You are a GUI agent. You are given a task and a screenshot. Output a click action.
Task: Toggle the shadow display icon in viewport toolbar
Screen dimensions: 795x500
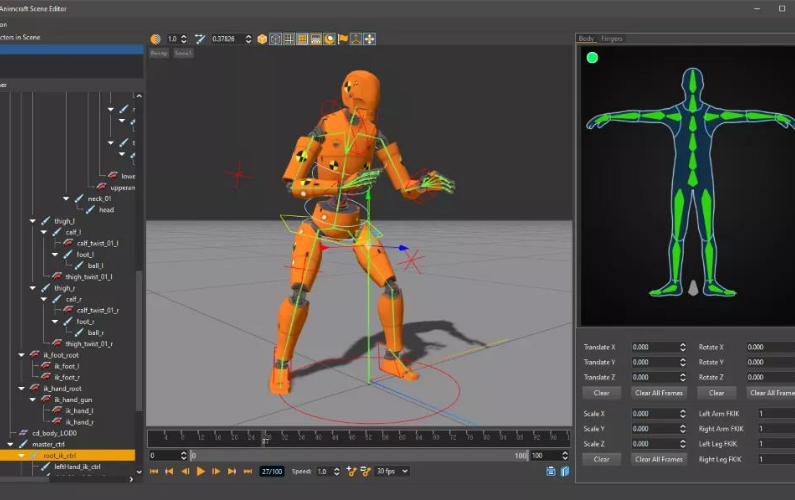click(329, 39)
